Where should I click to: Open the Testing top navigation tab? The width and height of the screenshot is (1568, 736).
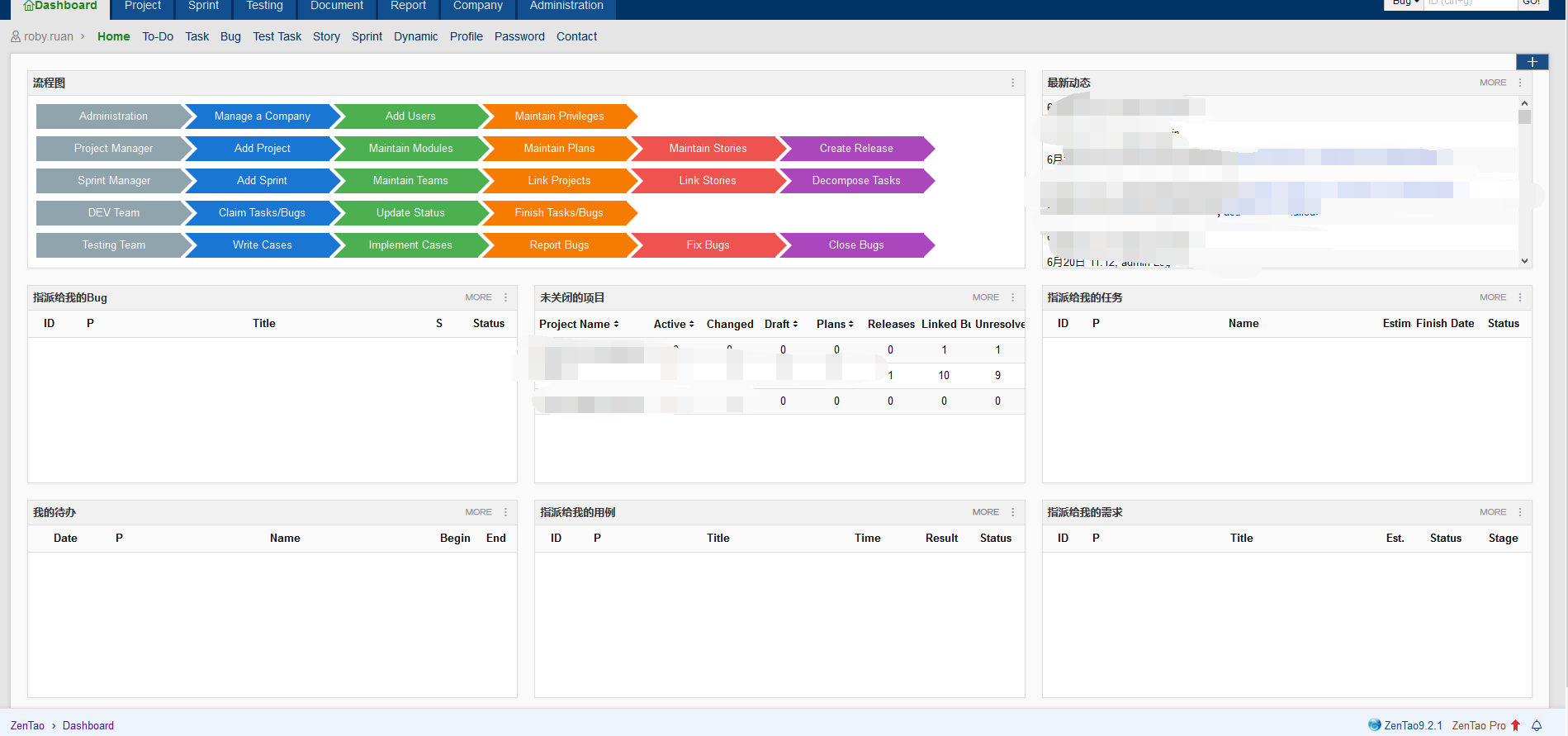point(264,7)
